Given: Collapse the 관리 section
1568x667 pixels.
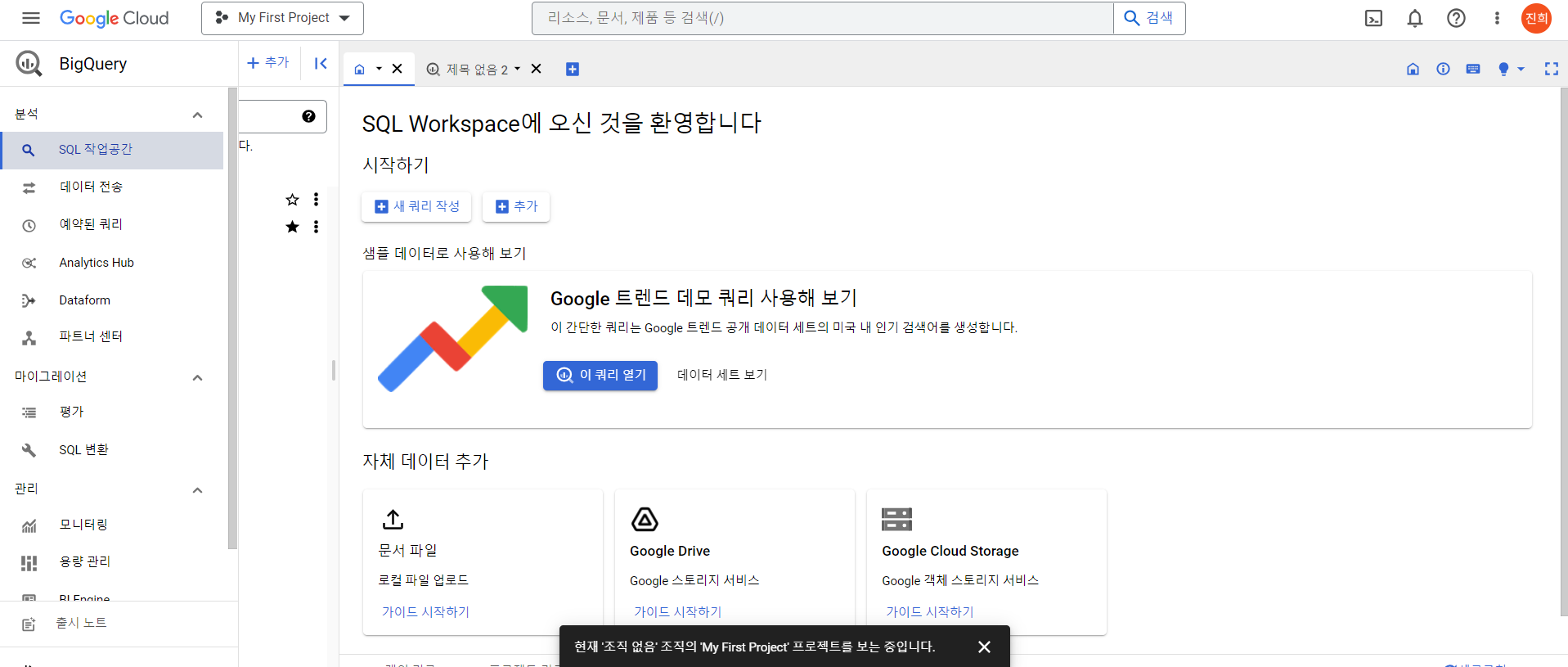Looking at the screenshot, I should (197, 490).
